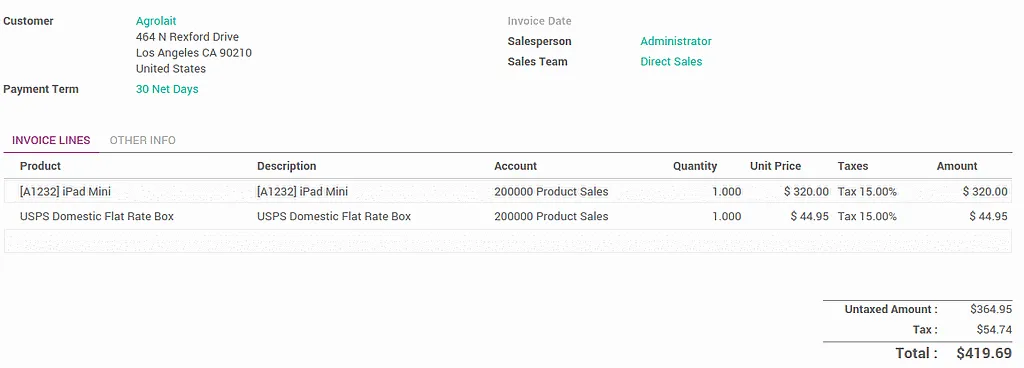The height and width of the screenshot is (368, 1024).
Task: Switch to the Other Info tab
Action: pos(142,140)
